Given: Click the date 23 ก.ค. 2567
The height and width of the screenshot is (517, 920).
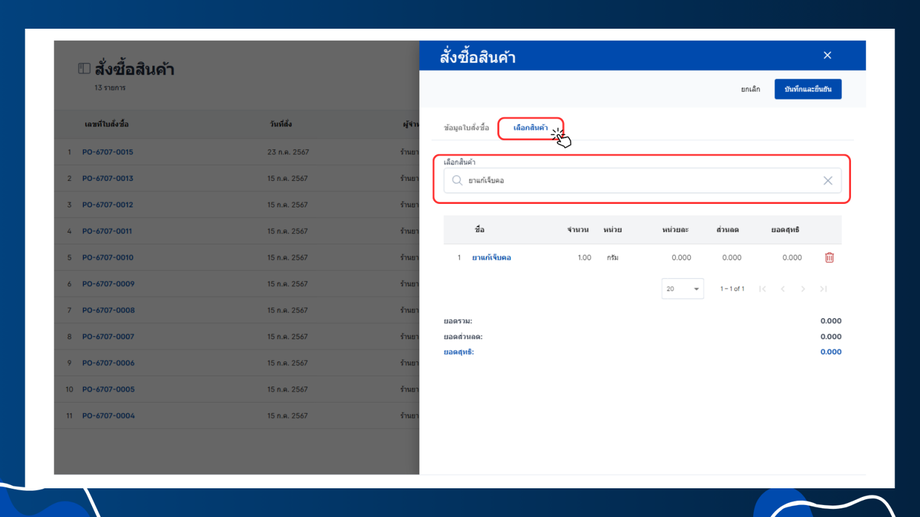Looking at the screenshot, I should point(288,152).
